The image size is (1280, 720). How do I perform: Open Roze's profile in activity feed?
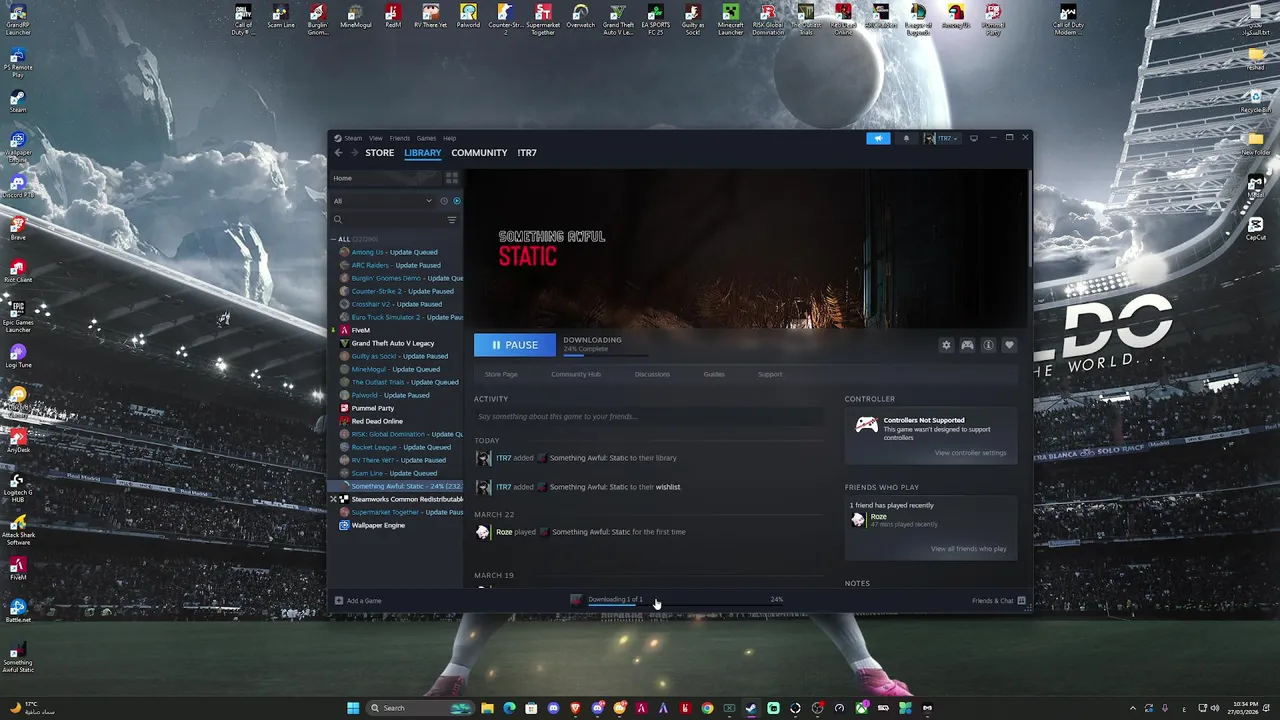504,532
